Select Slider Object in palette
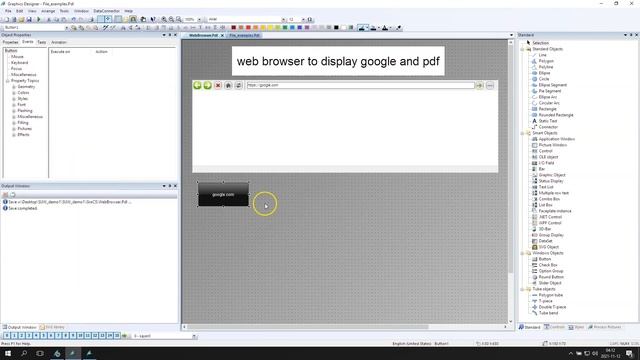This screenshot has width=640, height=360. coord(550,283)
